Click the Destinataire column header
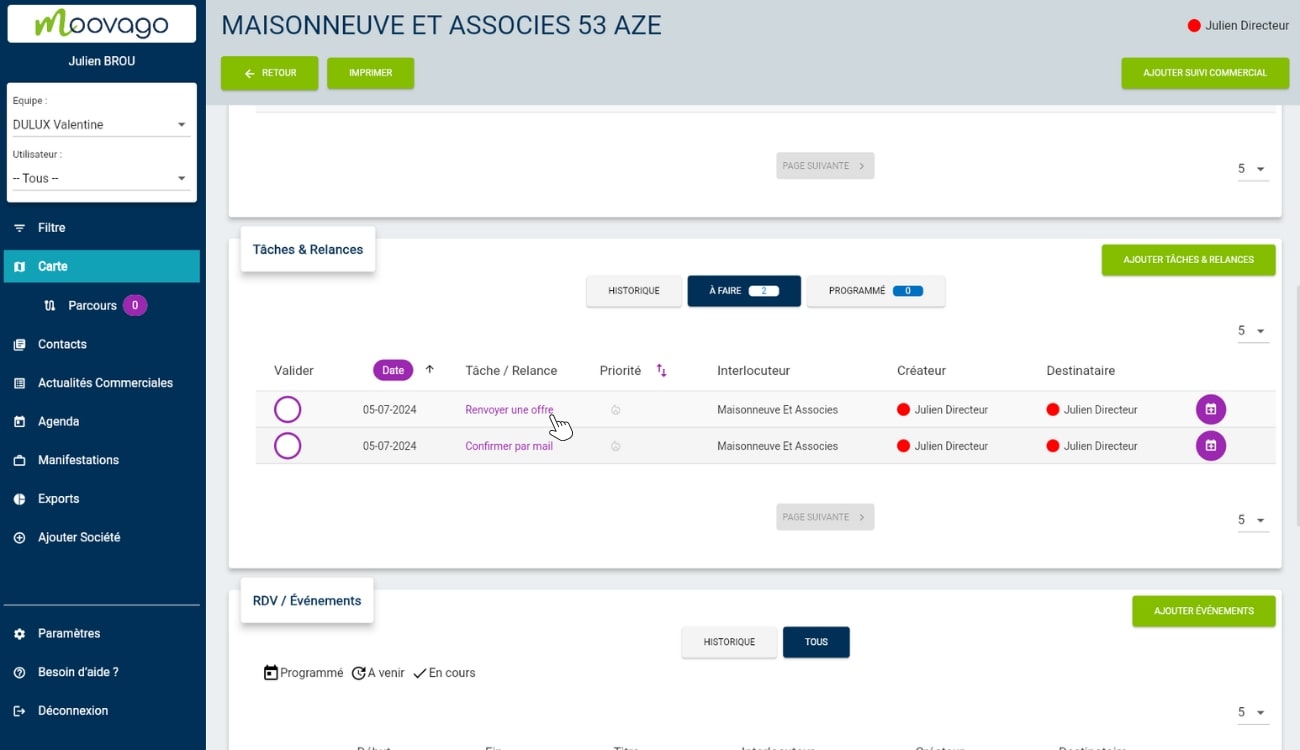Image resolution: width=1300 pixels, height=750 pixels. point(1080,371)
